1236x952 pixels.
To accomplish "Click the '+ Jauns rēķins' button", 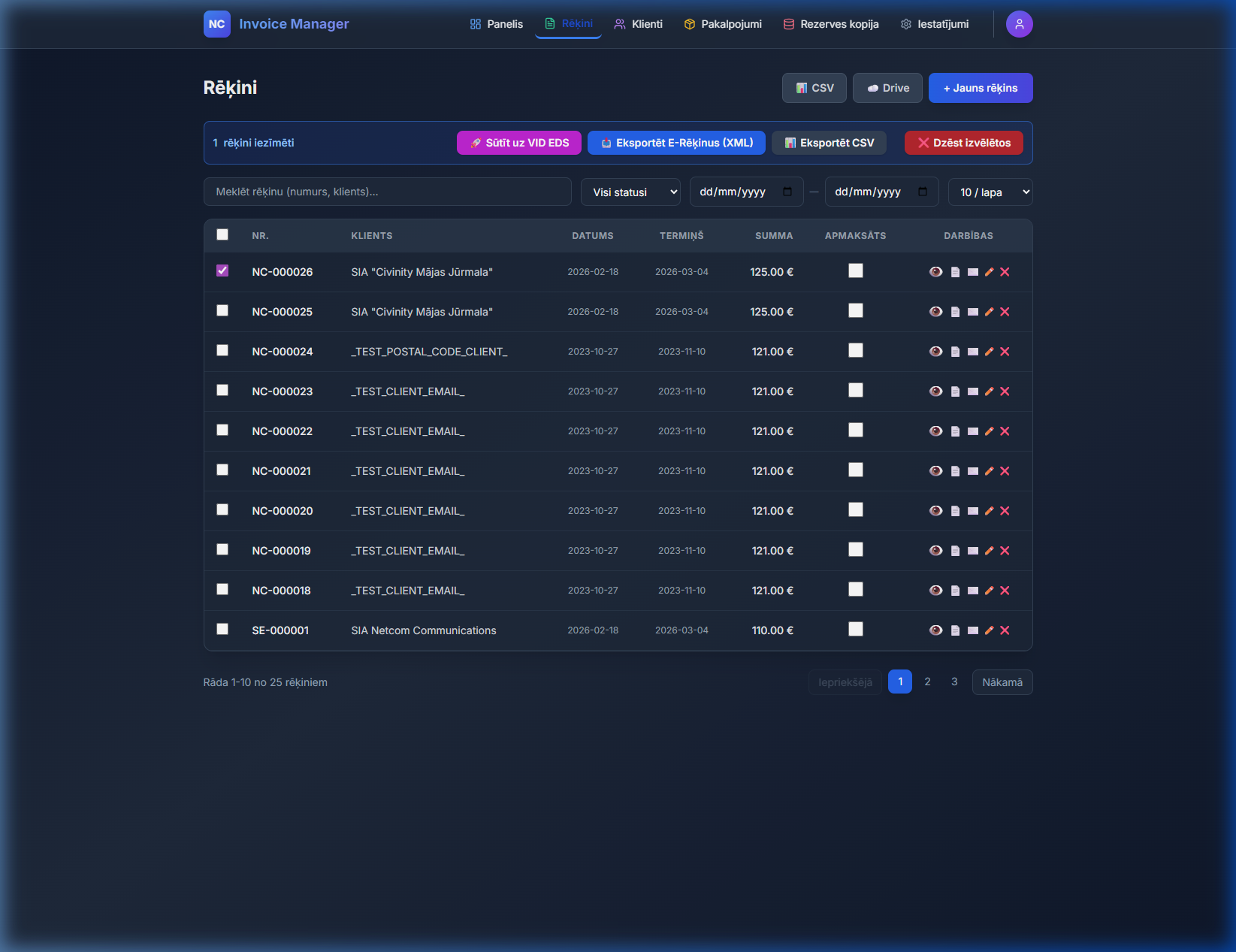I will [x=980, y=88].
